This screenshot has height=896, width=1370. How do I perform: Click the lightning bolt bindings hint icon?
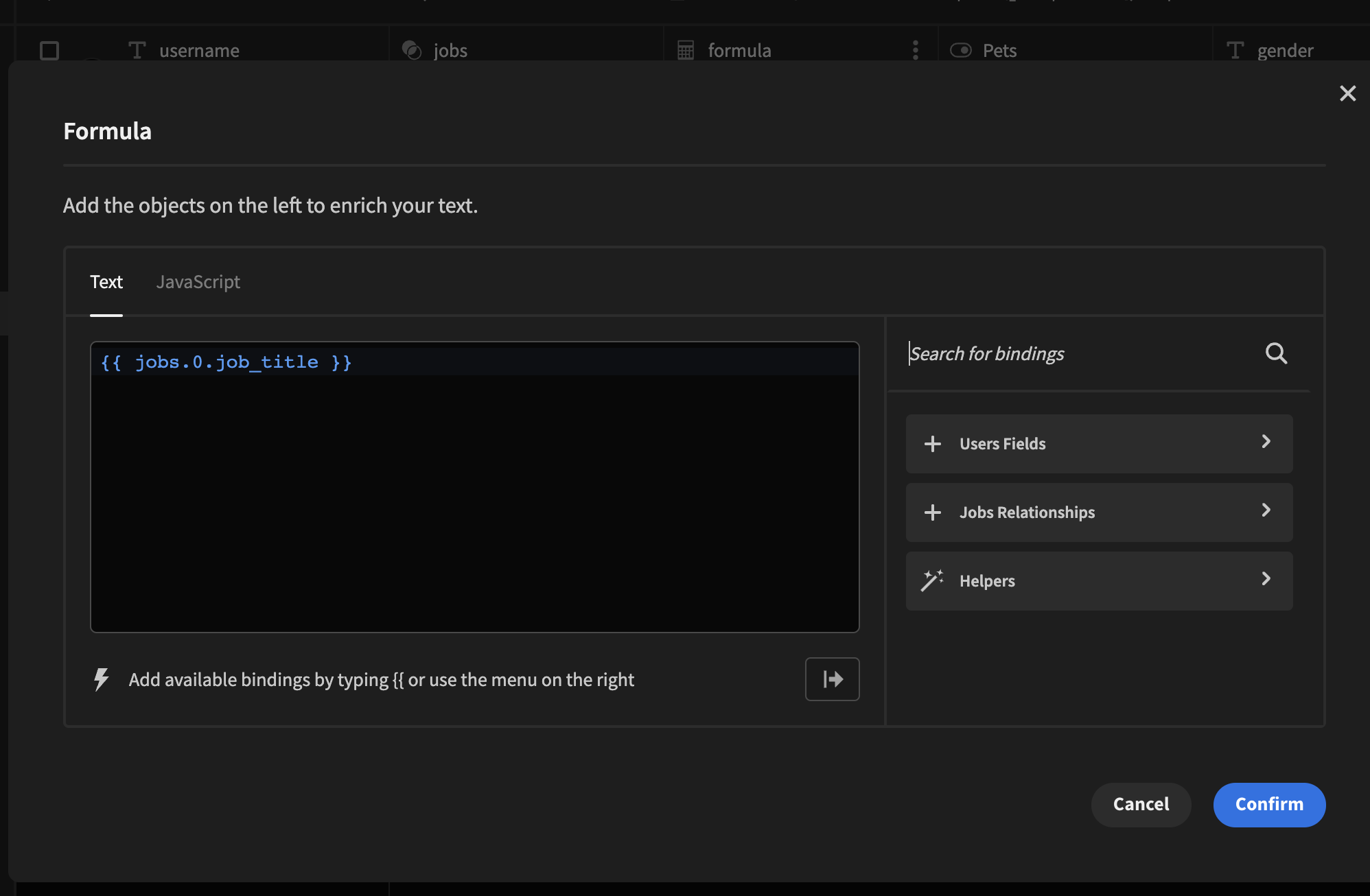(x=102, y=679)
